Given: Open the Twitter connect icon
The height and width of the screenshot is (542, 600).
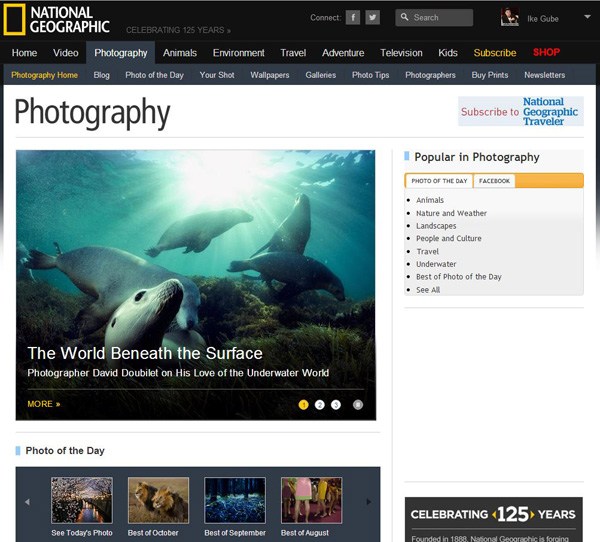Looking at the screenshot, I should tap(372, 17).
